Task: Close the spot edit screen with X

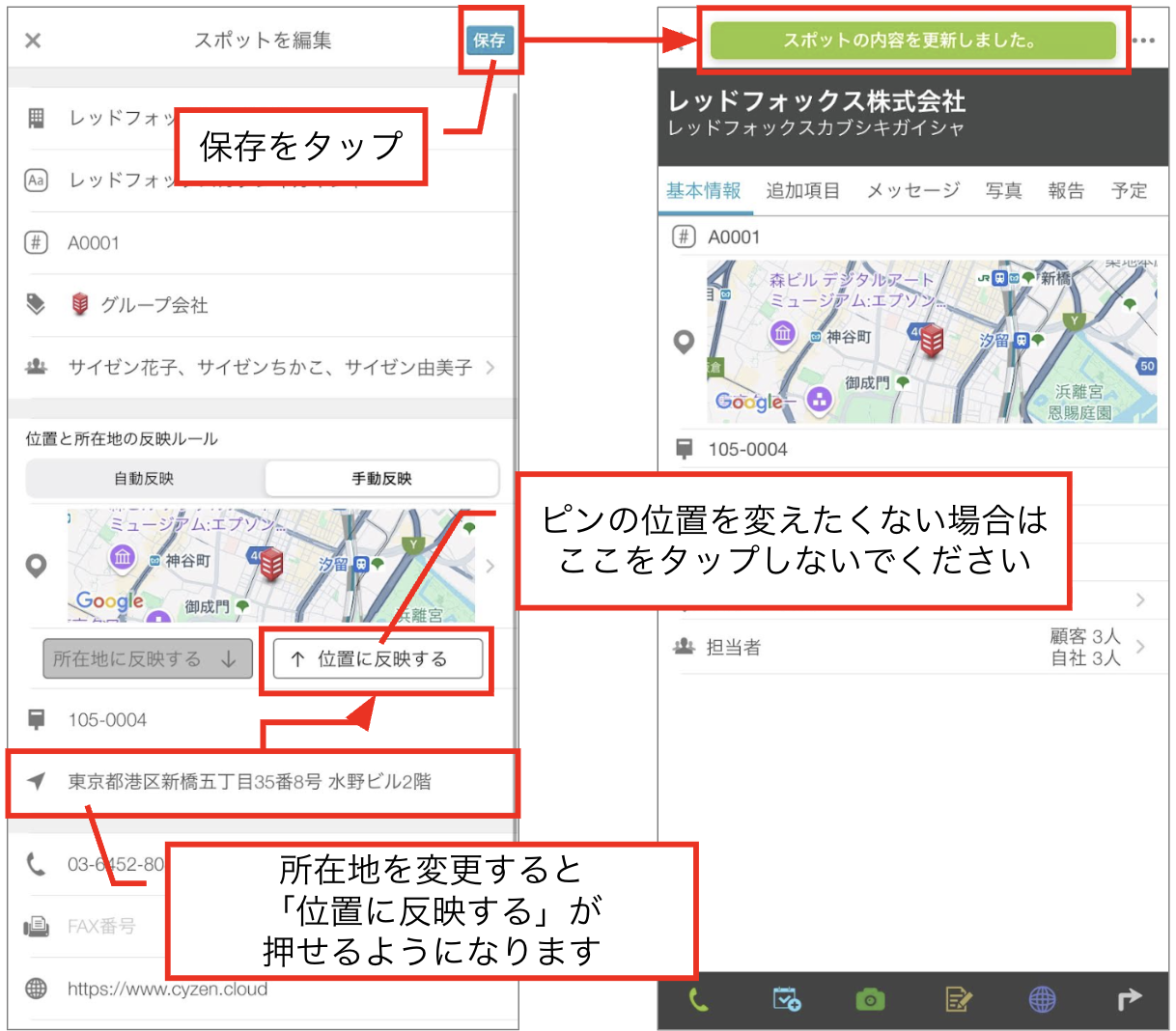Action: [33, 41]
